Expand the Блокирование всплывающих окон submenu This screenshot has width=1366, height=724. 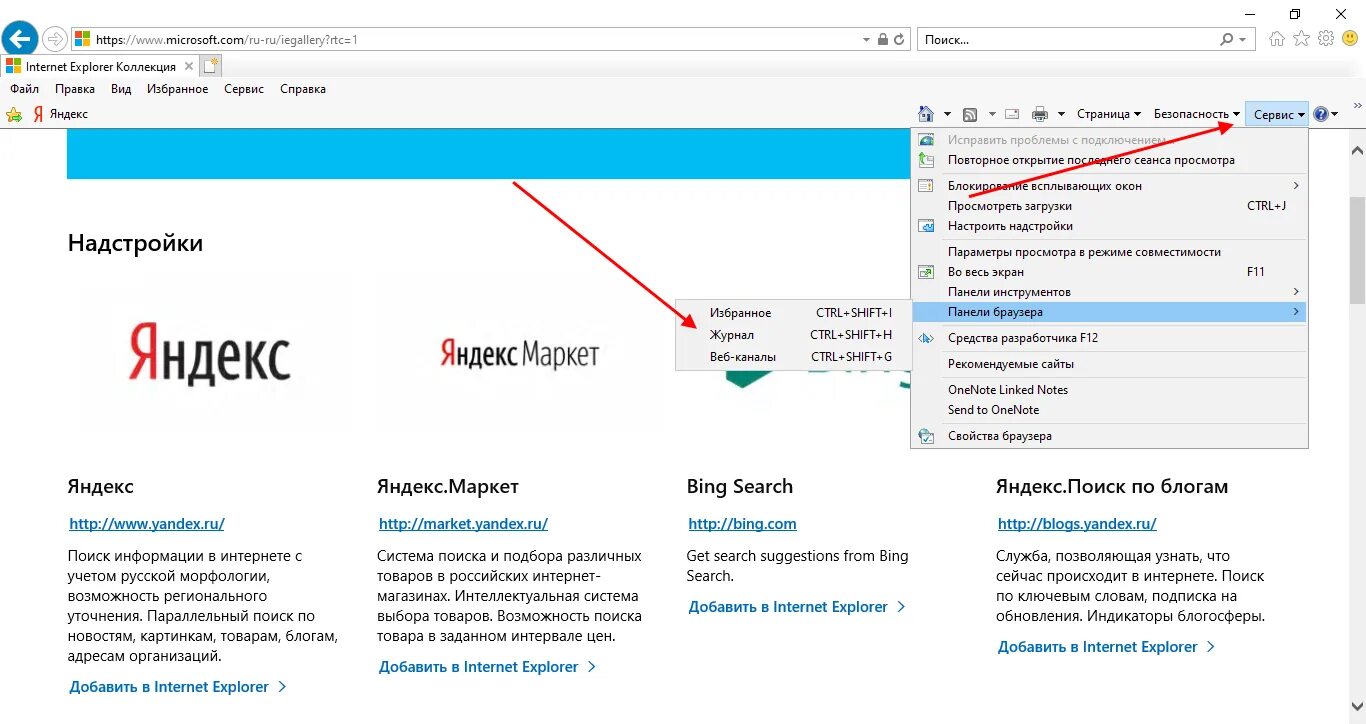click(1108, 186)
